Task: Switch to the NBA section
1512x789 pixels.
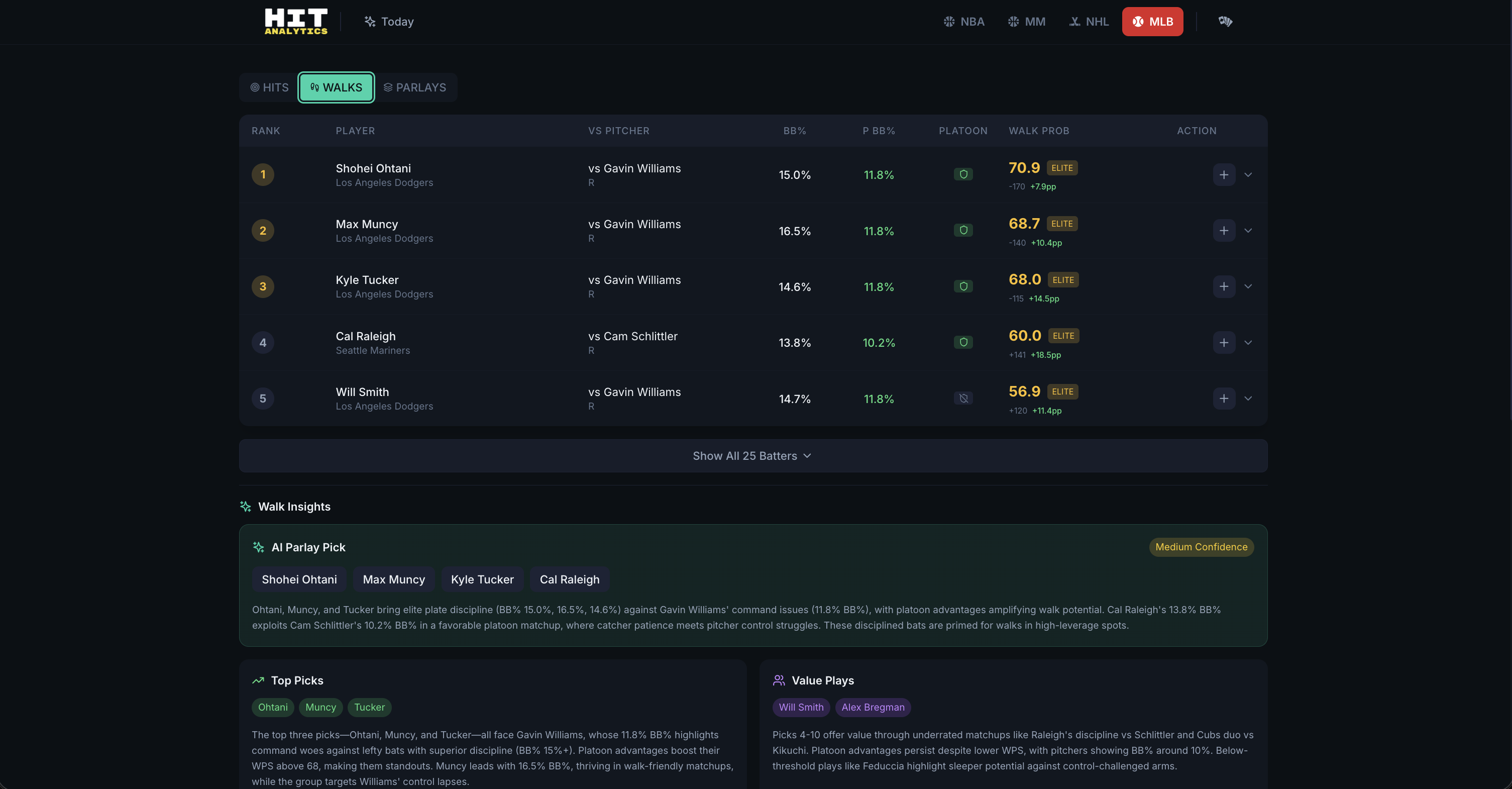Action: click(964, 21)
